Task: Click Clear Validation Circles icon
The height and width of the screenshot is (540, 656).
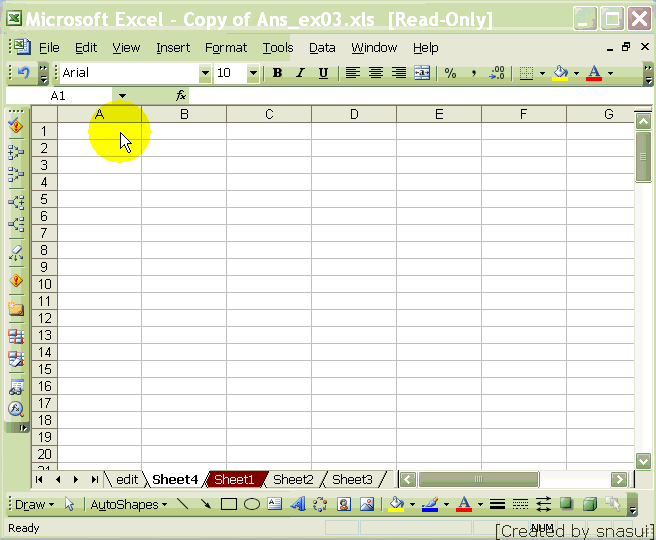Action: click(16, 359)
